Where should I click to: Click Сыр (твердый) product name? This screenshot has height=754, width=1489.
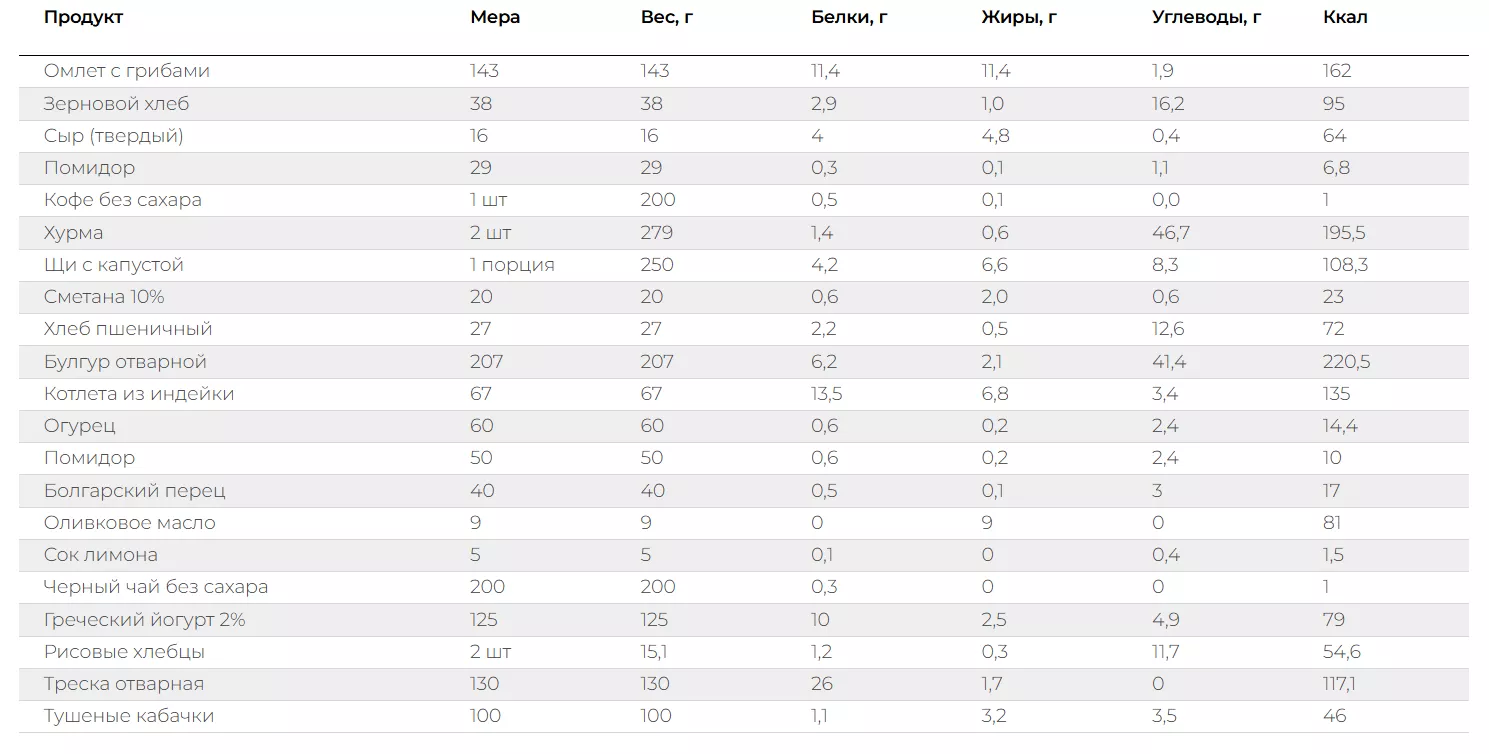tap(114, 136)
